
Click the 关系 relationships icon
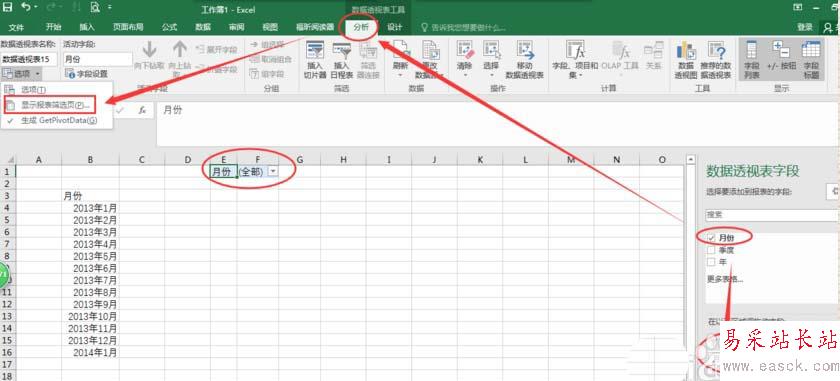(x=653, y=51)
